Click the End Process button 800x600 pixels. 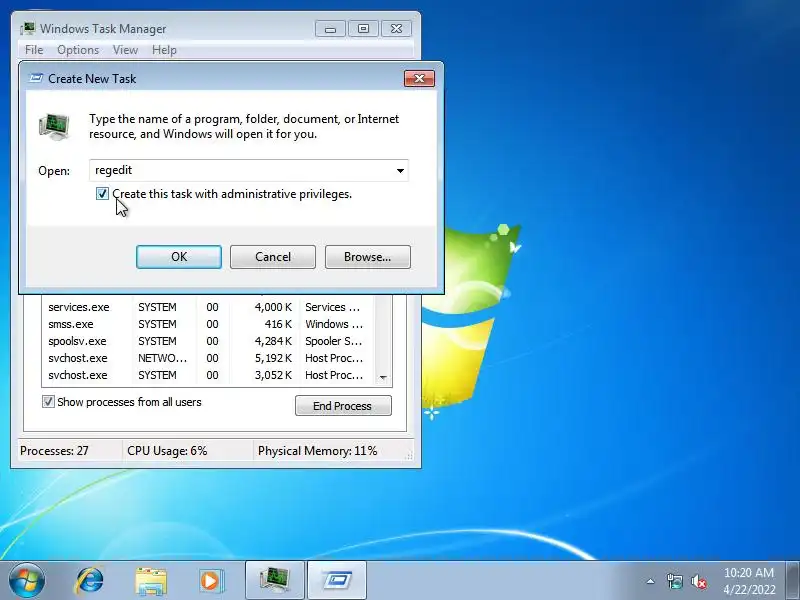coord(343,406)
